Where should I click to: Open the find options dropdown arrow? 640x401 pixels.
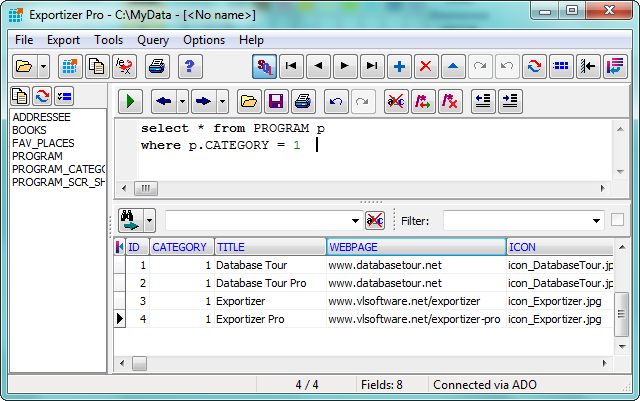149,220
